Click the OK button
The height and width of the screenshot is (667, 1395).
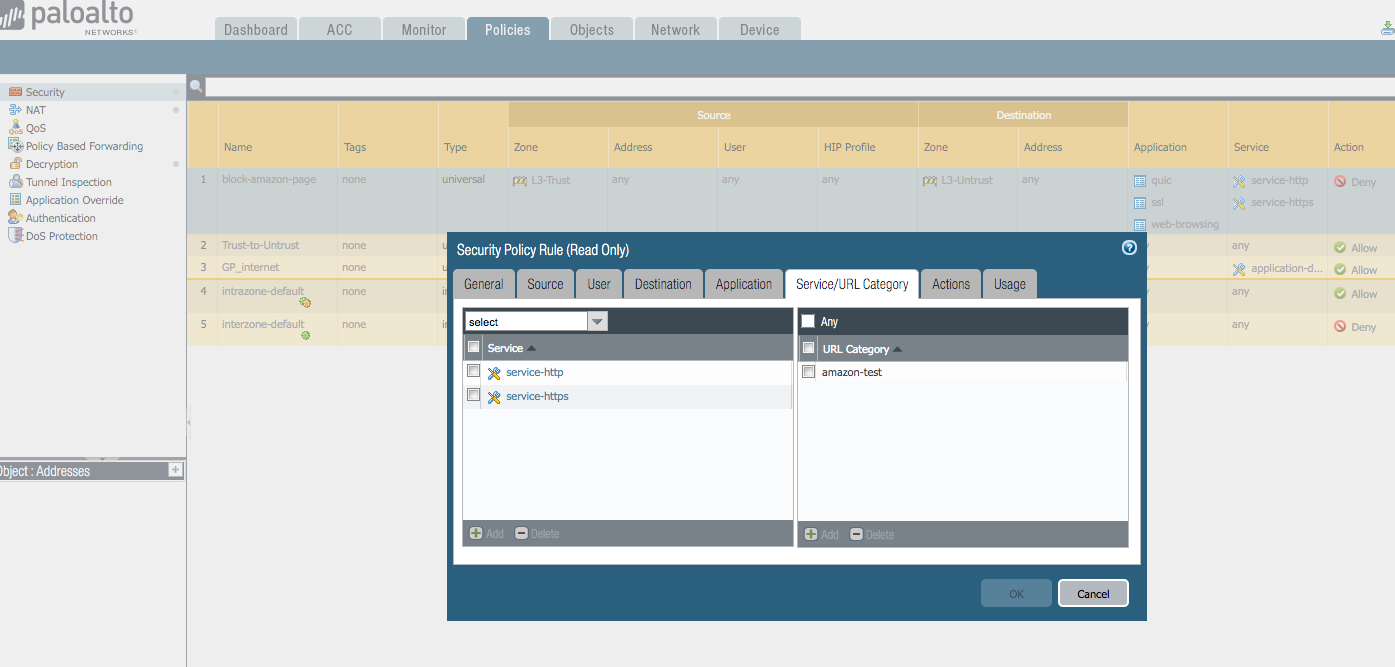click(1016, 594)
